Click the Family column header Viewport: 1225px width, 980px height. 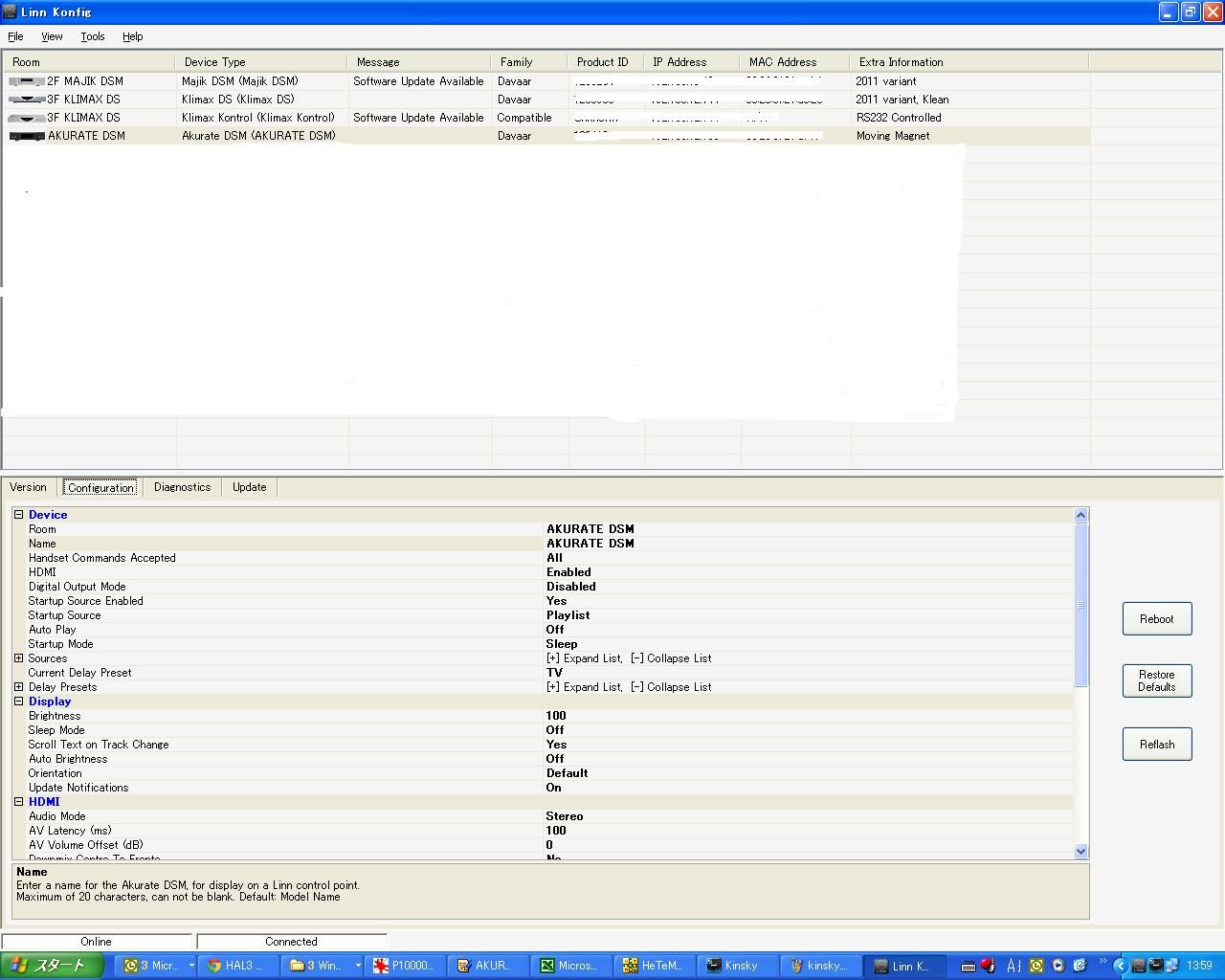tap(529, 62)
